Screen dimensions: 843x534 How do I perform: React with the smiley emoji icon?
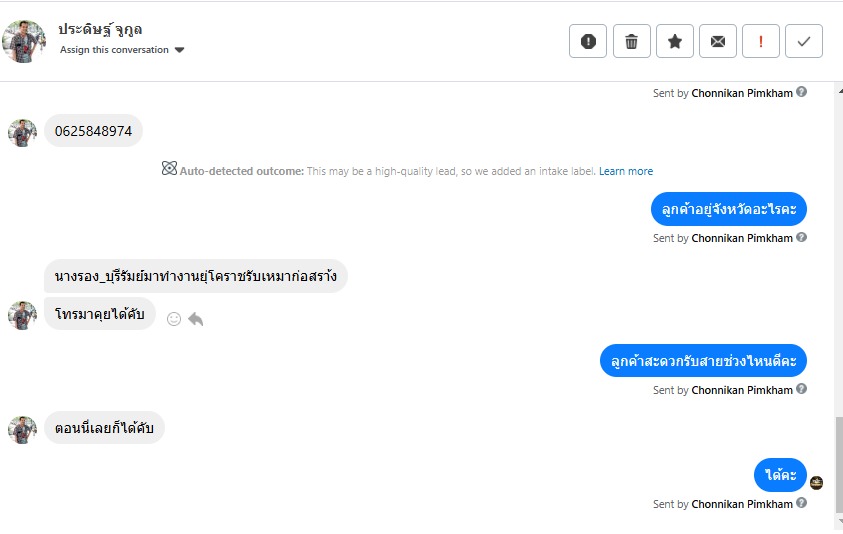174,319
